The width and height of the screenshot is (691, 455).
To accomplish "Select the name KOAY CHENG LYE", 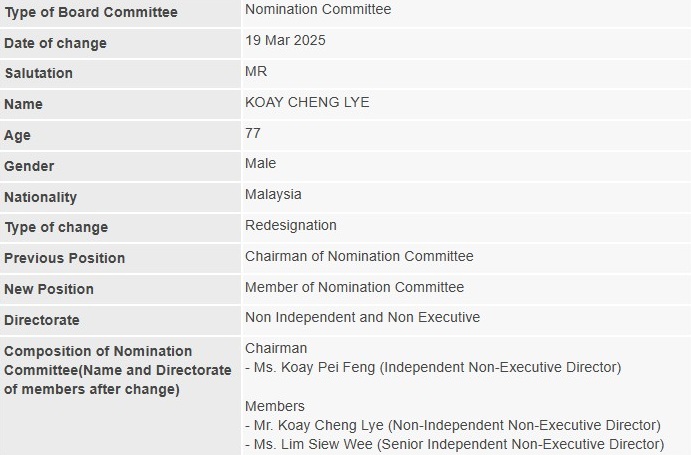I will point(307,102).
